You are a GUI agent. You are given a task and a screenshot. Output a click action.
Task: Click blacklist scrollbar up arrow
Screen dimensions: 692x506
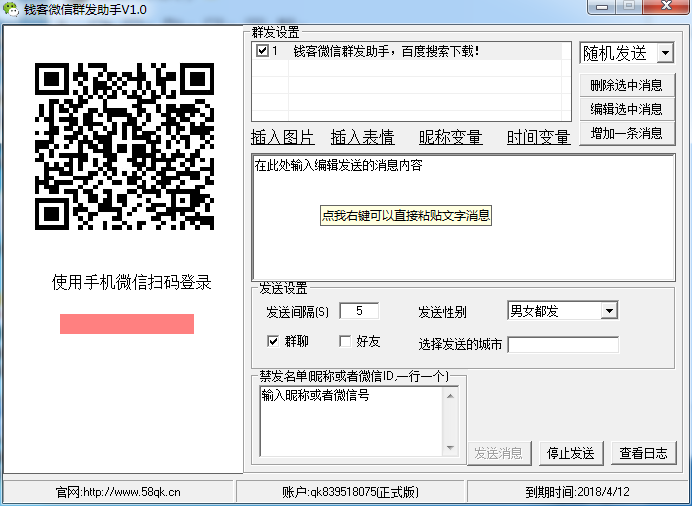tap(450, 396)
